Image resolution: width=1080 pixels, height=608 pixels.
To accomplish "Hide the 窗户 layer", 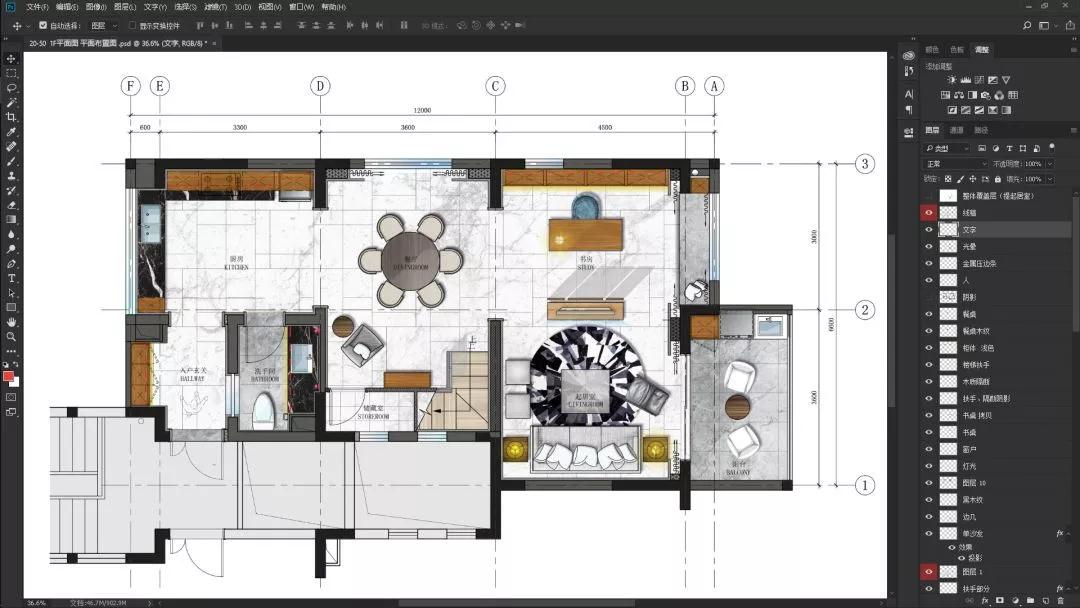I will 928,449.
